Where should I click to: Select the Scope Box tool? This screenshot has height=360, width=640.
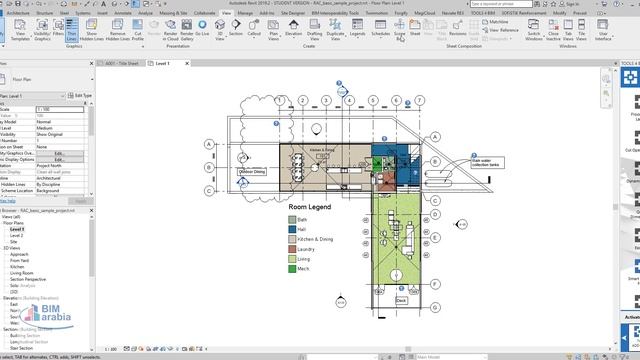click(x=400, y=30)
